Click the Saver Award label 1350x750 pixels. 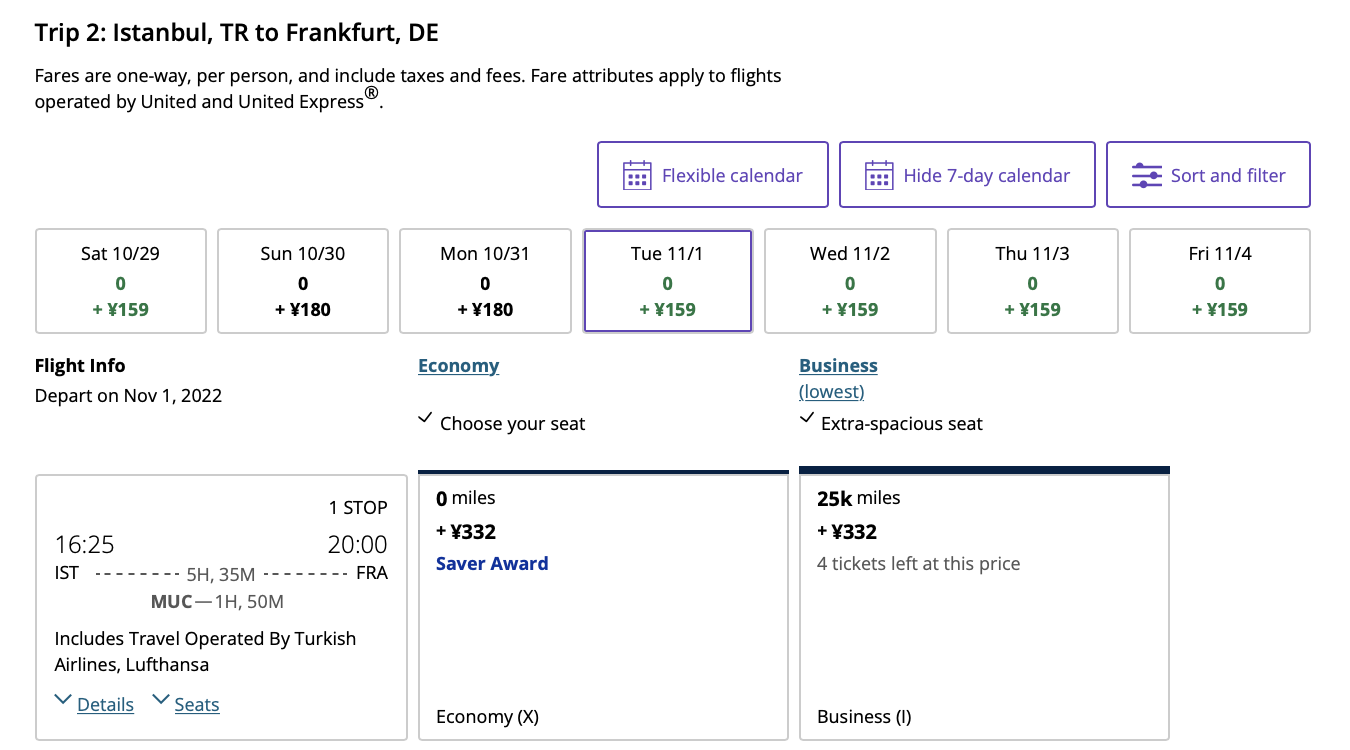click(x=492, y=564)
